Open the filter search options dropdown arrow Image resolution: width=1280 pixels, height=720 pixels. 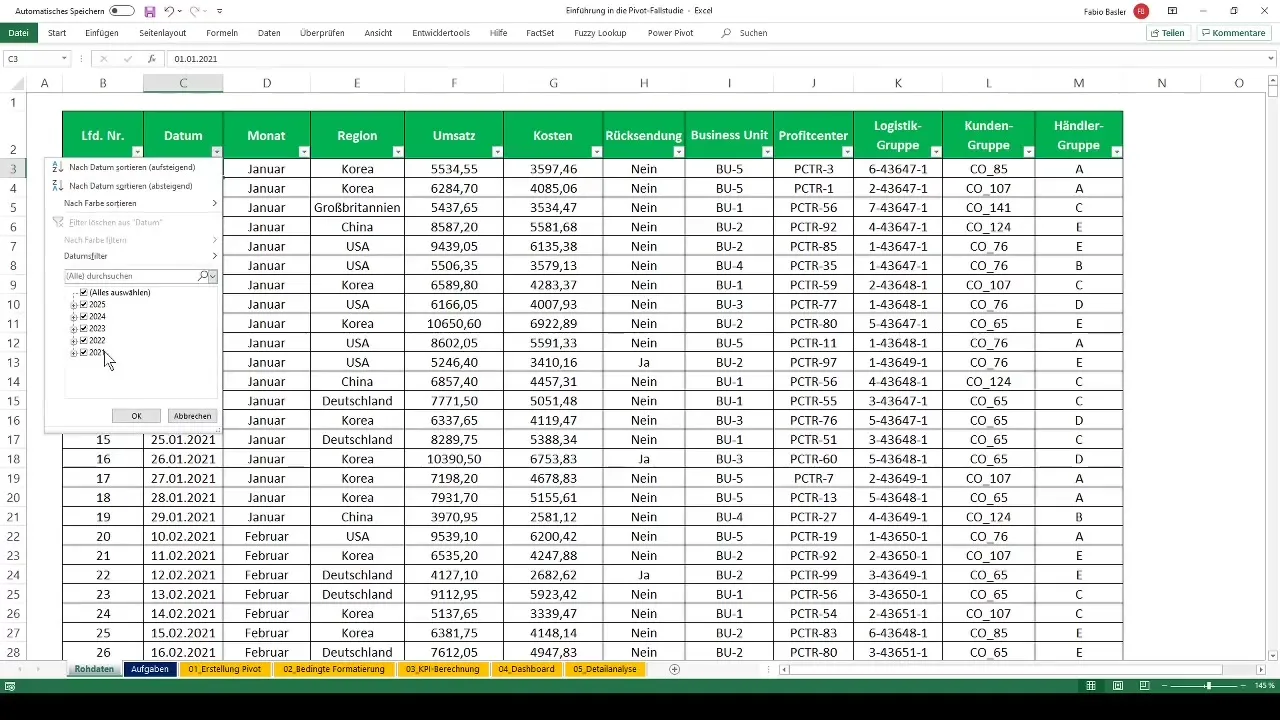click(213, 276)
